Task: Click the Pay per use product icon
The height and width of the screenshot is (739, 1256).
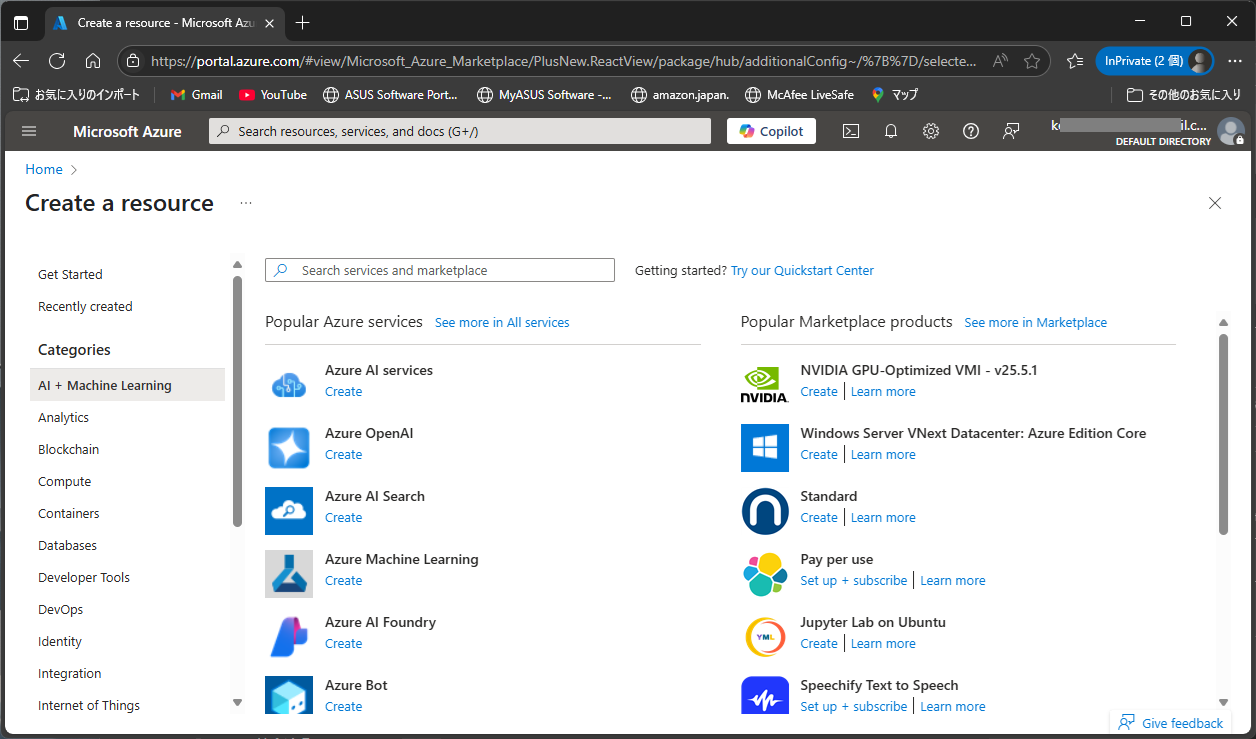Action: (x=765, y=574)
